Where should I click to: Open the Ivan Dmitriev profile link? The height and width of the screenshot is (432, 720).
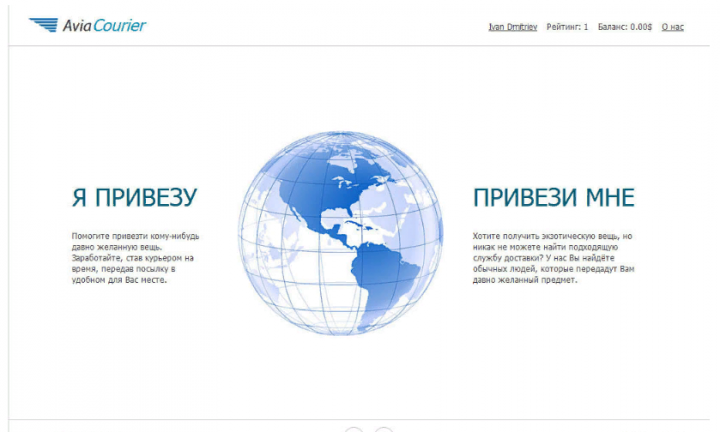512,27
